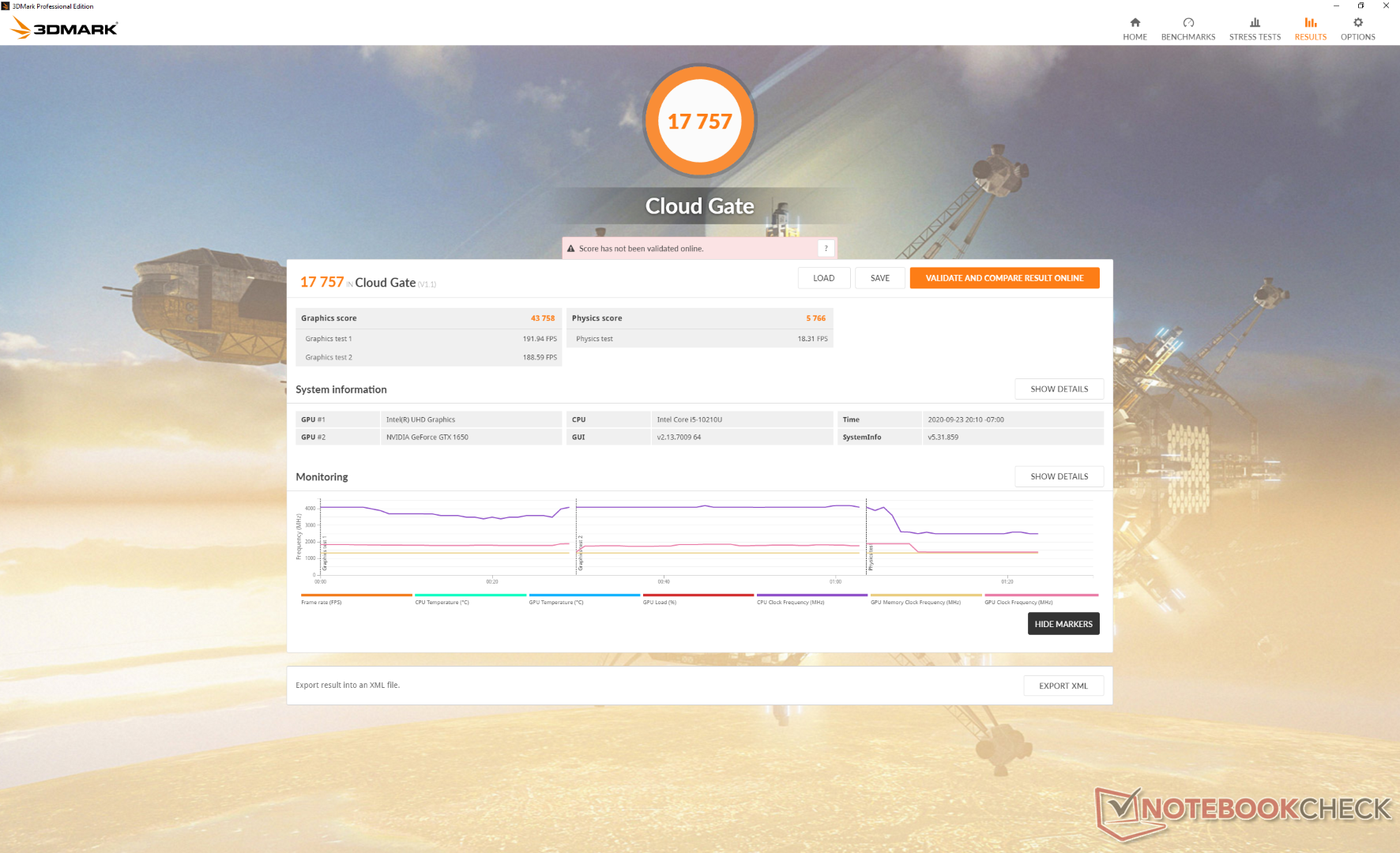This screenshot has height=853, width=1400.
Task: Select Intel(R) UHD Graphics GPU #1 cell
Action: [x=471, y=419]
